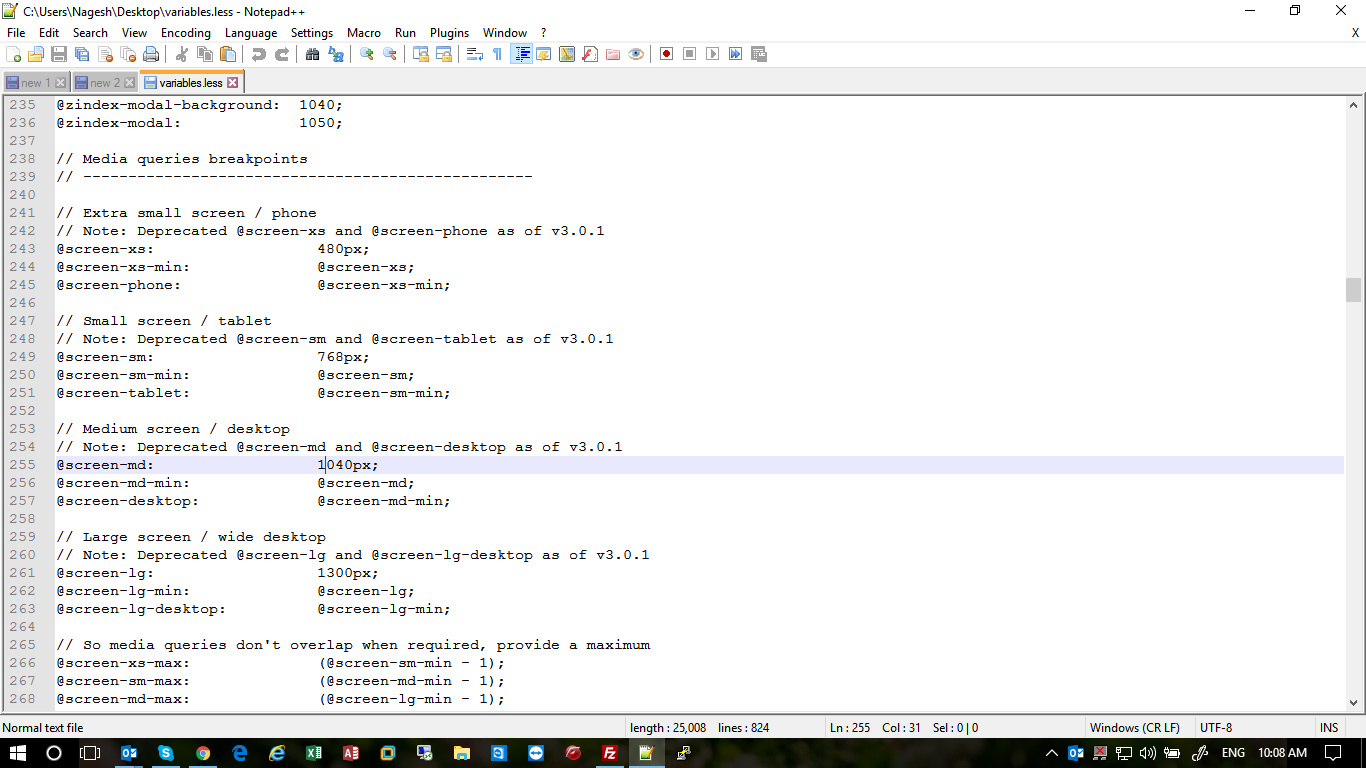This screenshot has width=1366, height=768.
Task: Open the Find dialog via binoculars icon
Action: 312,54
